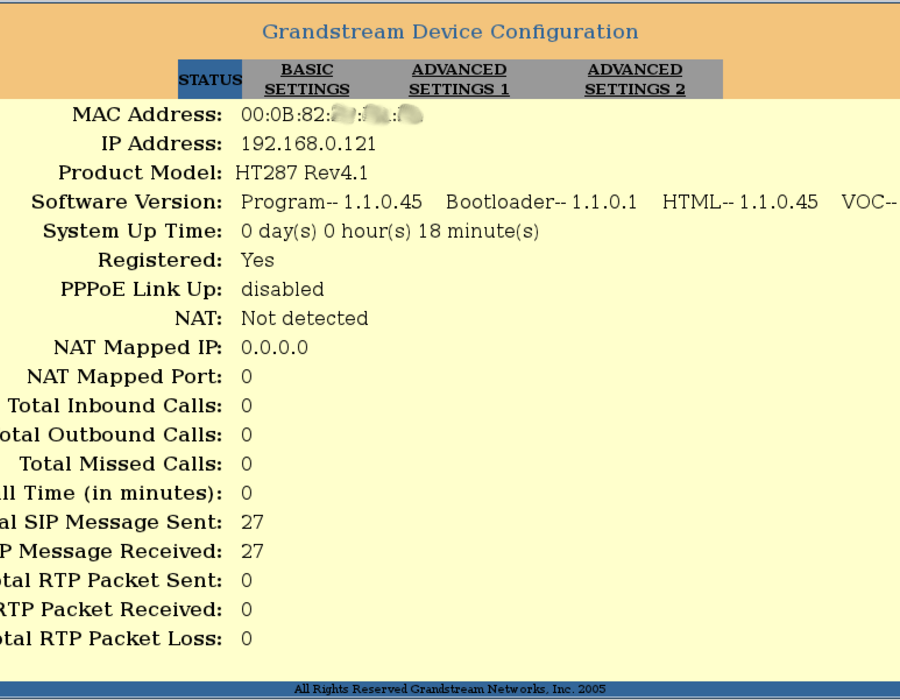900x700 pixels.
Task: Click the Total Inbound Calls label
Action: point(114,406)
